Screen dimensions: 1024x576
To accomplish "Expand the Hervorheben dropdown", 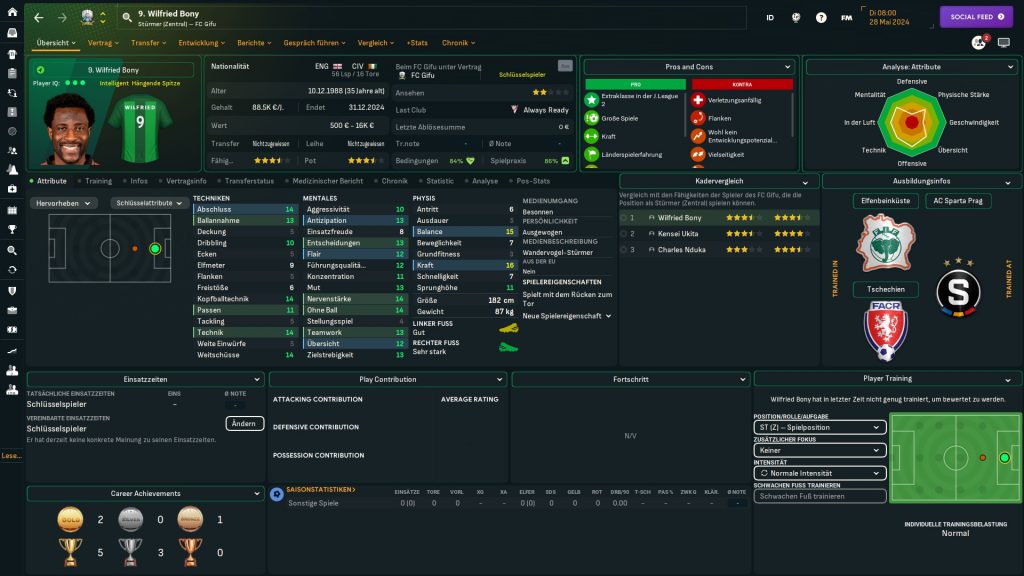I will pyautogui.click(x=62, y=203).
